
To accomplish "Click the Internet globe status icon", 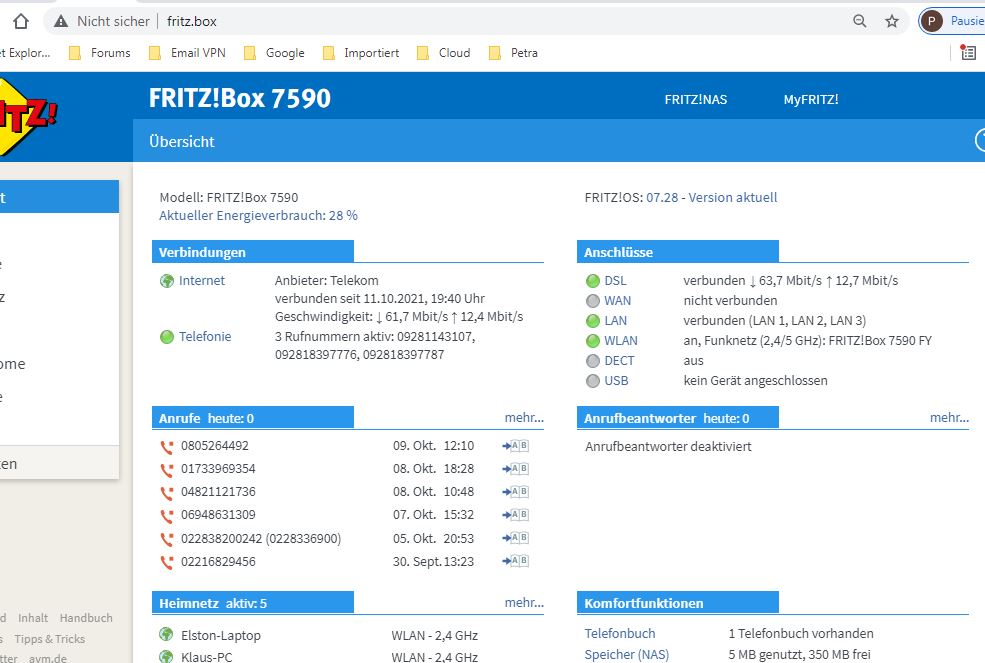I will click(166, 281).
